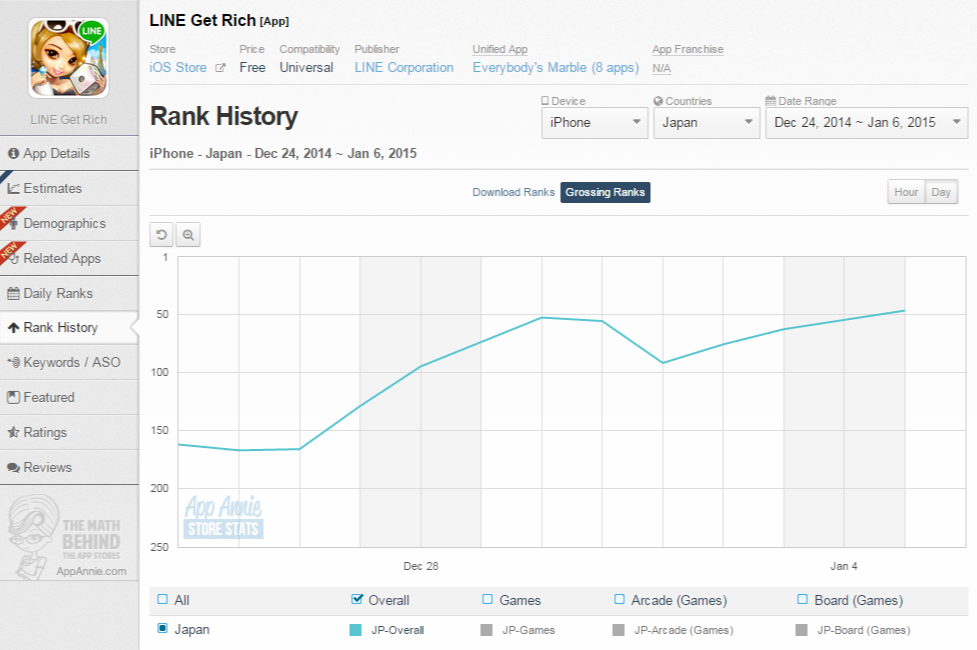
Task: Open the Estimates section
Action: pos(69,188)
